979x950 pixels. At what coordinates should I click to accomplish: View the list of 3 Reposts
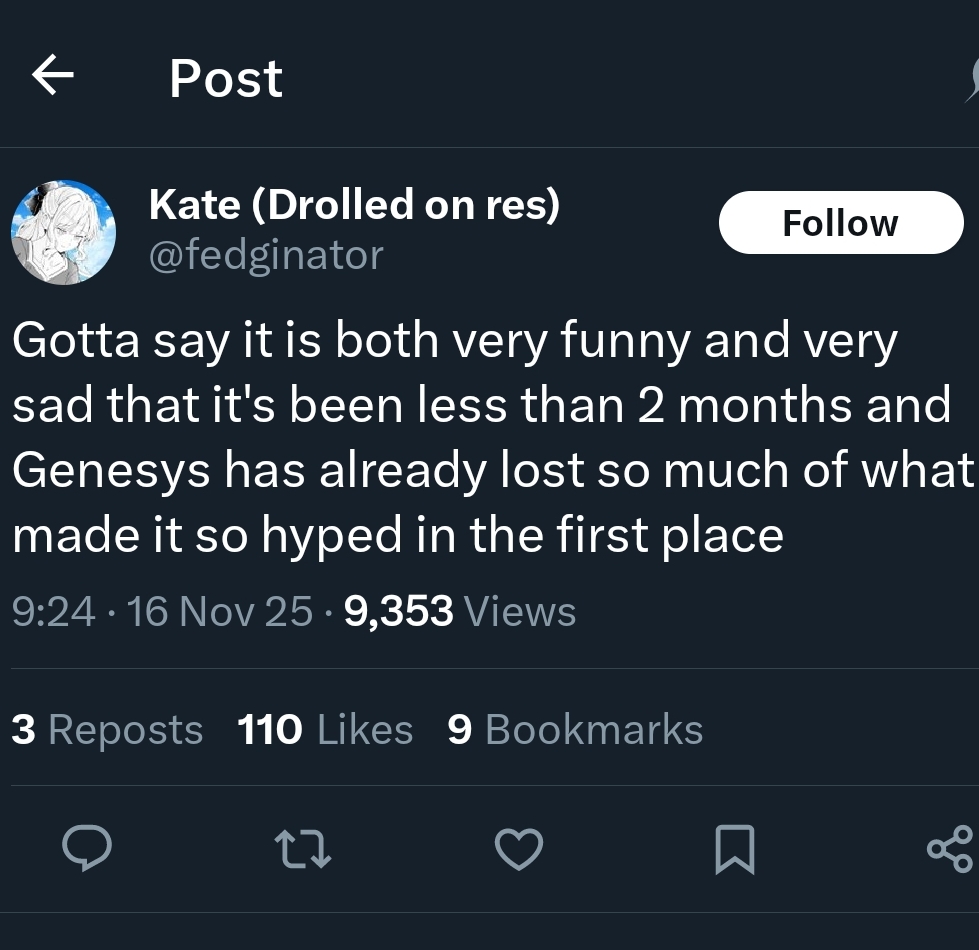coord(107,729)
